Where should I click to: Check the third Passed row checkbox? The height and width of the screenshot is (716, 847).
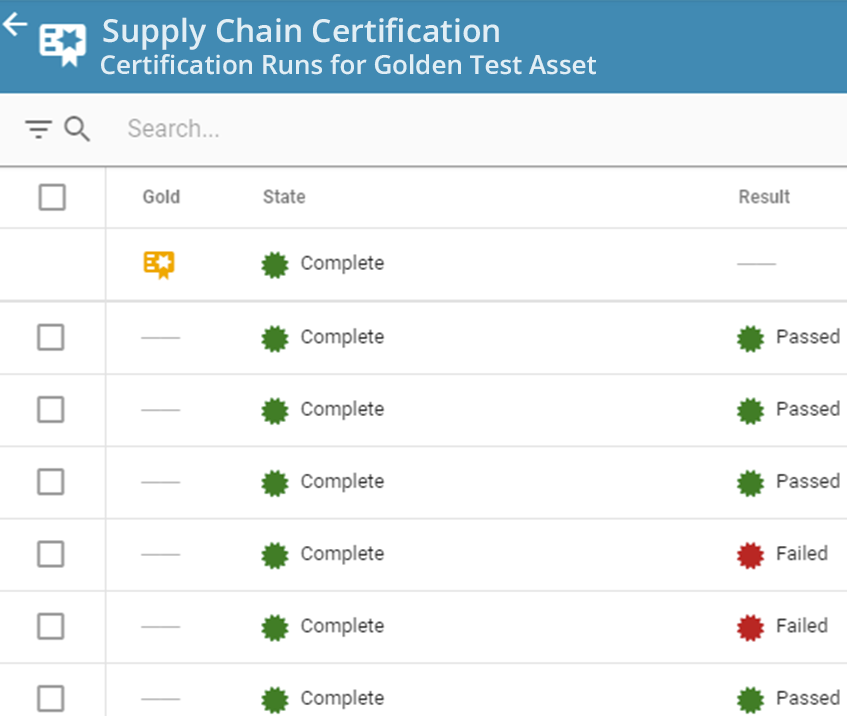click(51, 482)
